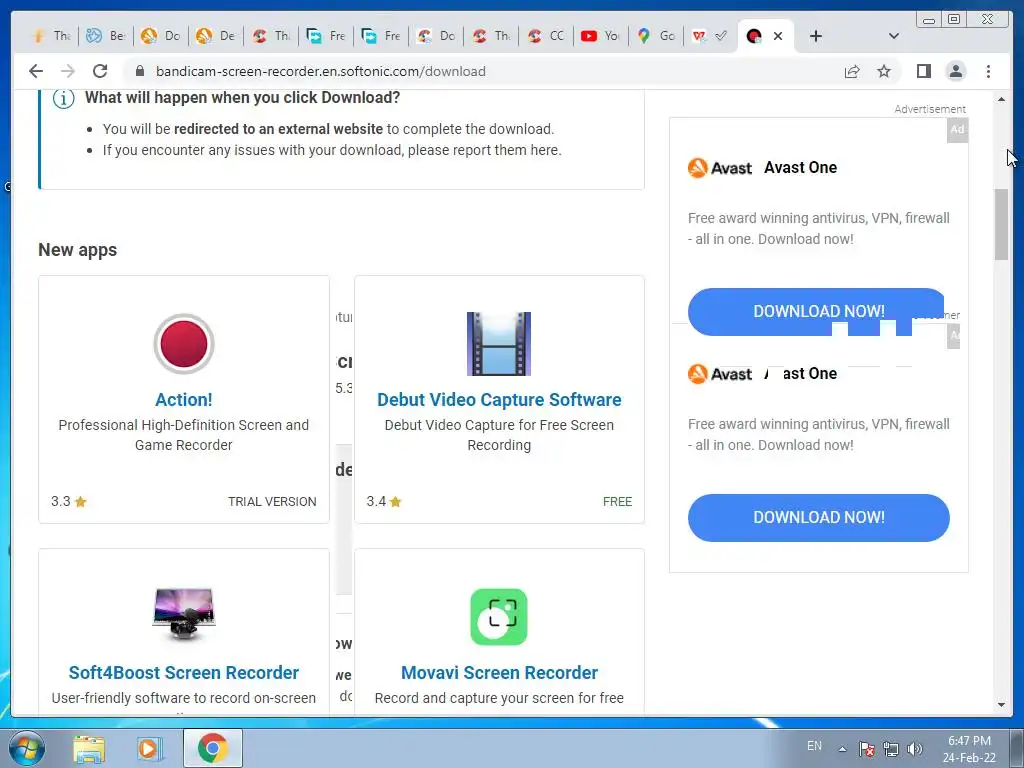Click the 'TRIAL VERSION' label on Action! card
1024x768 pixels.
point(272,502)
